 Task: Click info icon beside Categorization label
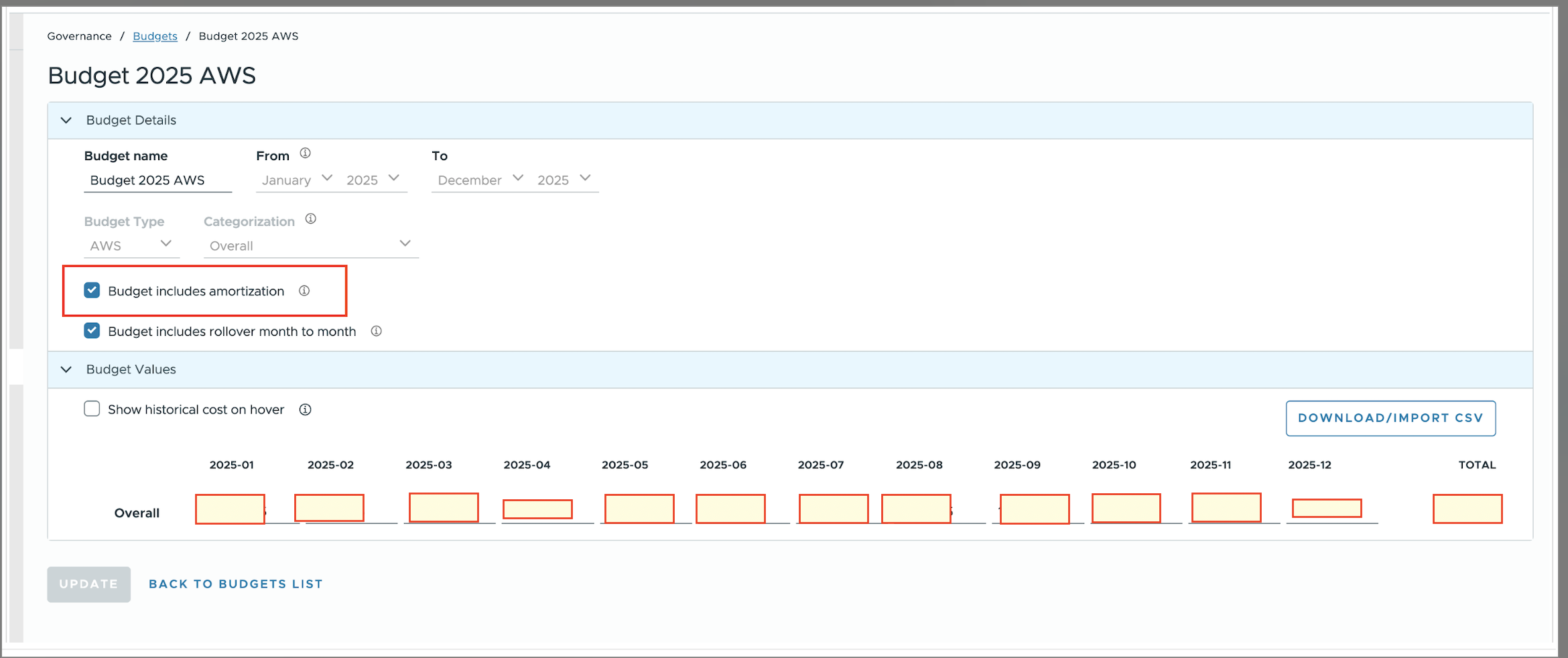pyautogui.click(x=310, y=219)
